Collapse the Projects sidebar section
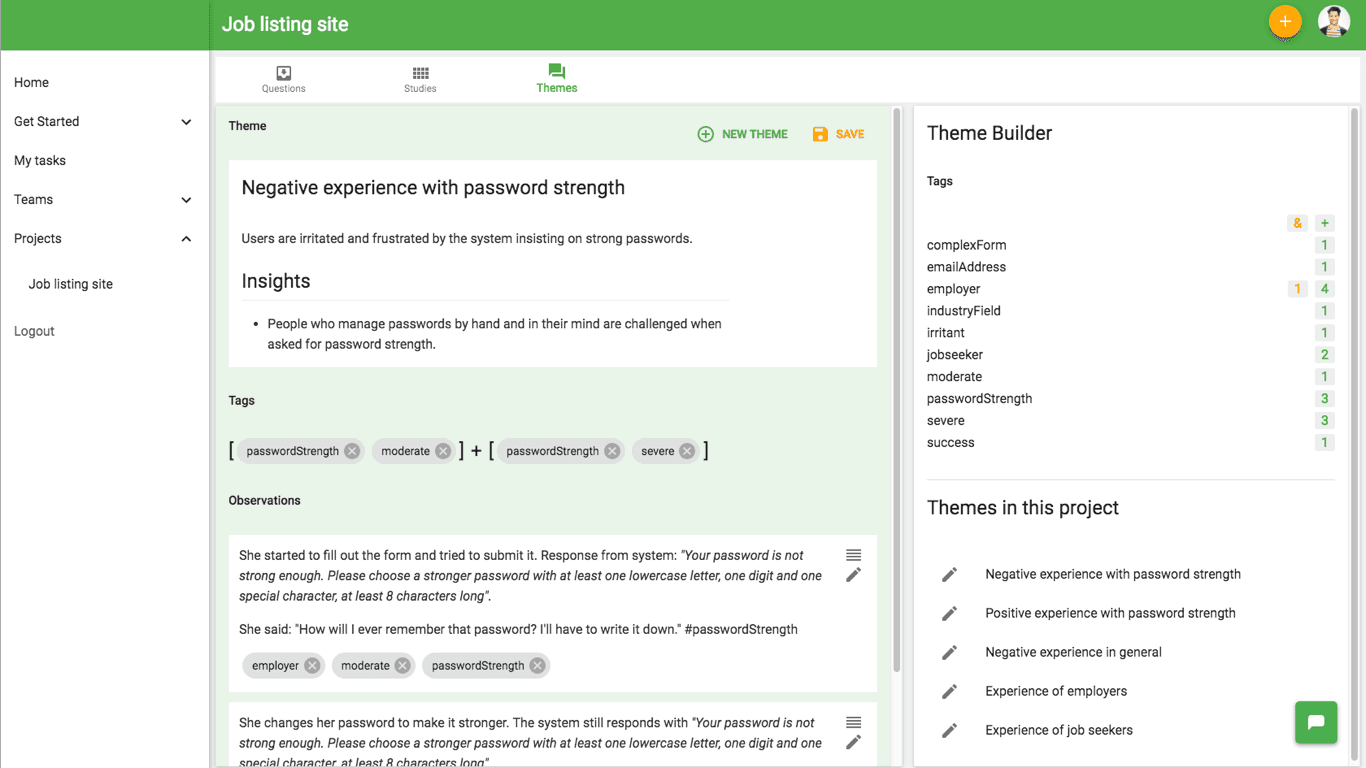Screen dimensions: 1366x768 [x=186, y=239]
